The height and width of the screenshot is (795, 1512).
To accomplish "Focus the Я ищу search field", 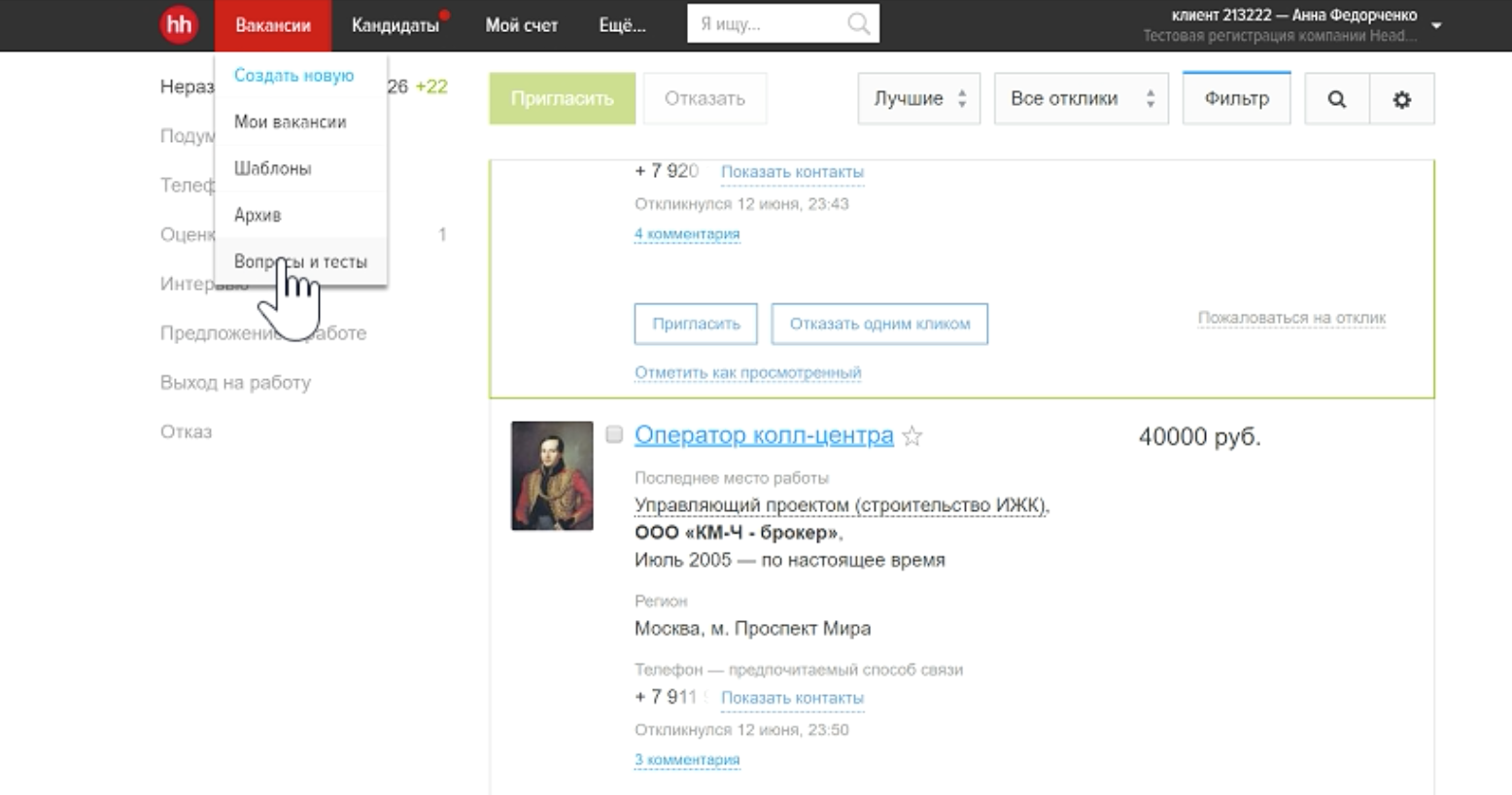I will click(x=768, y=24).
